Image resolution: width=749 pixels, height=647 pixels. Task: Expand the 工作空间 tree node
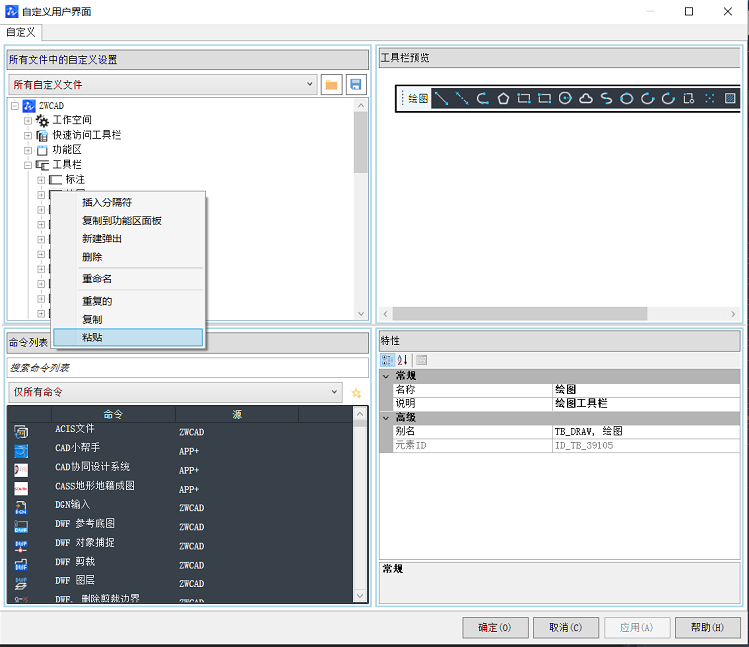coord(29,121)
